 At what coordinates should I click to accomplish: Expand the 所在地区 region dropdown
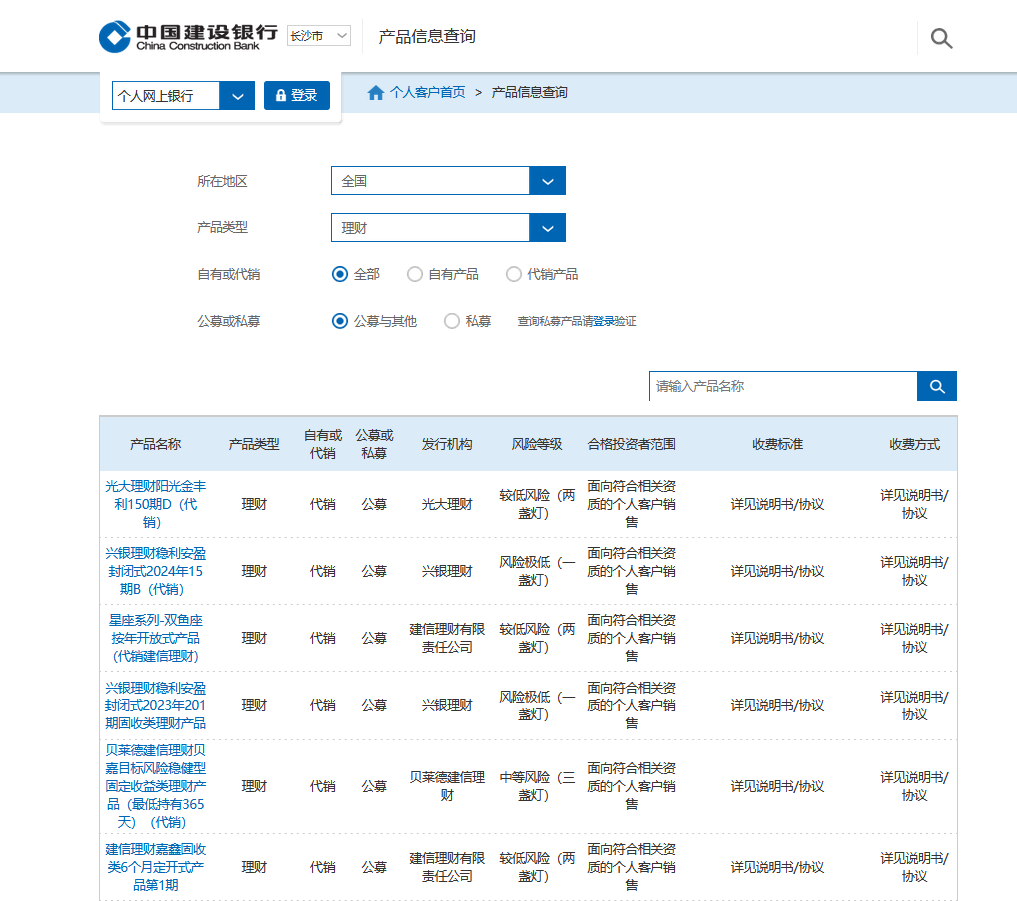pyautogui.click(x=547, y=181)
